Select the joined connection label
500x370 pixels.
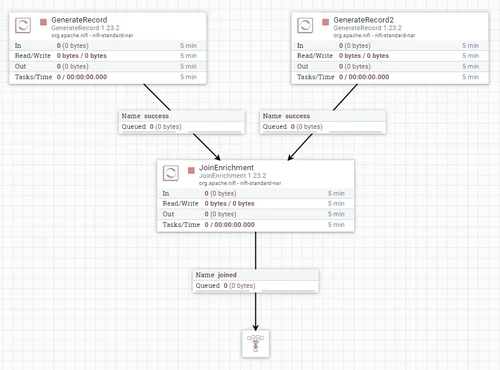255,275
